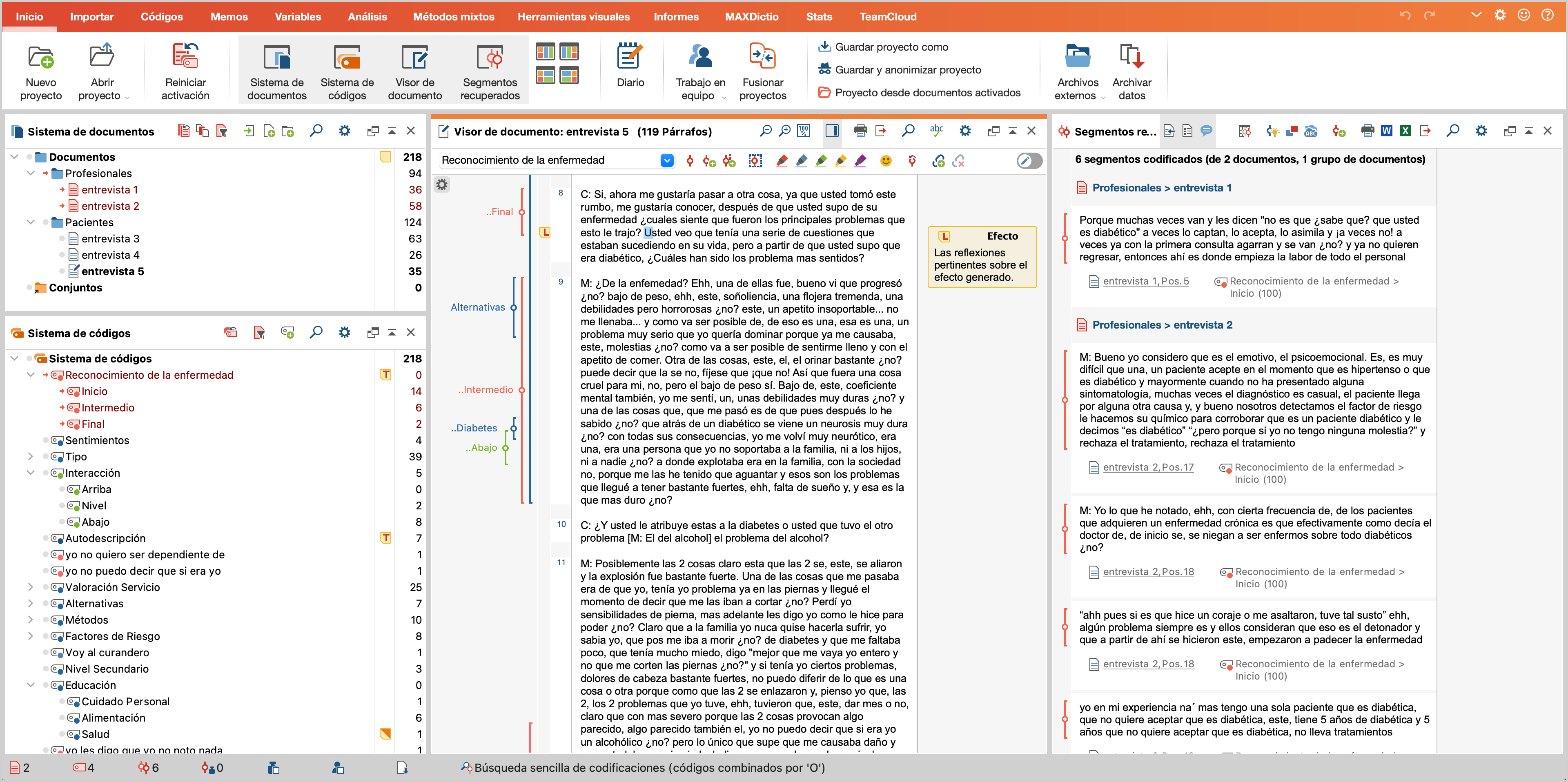This screenshot has height=782, width=1568.
Task: Click the Efecto memo note
Action: coord(982,256)
